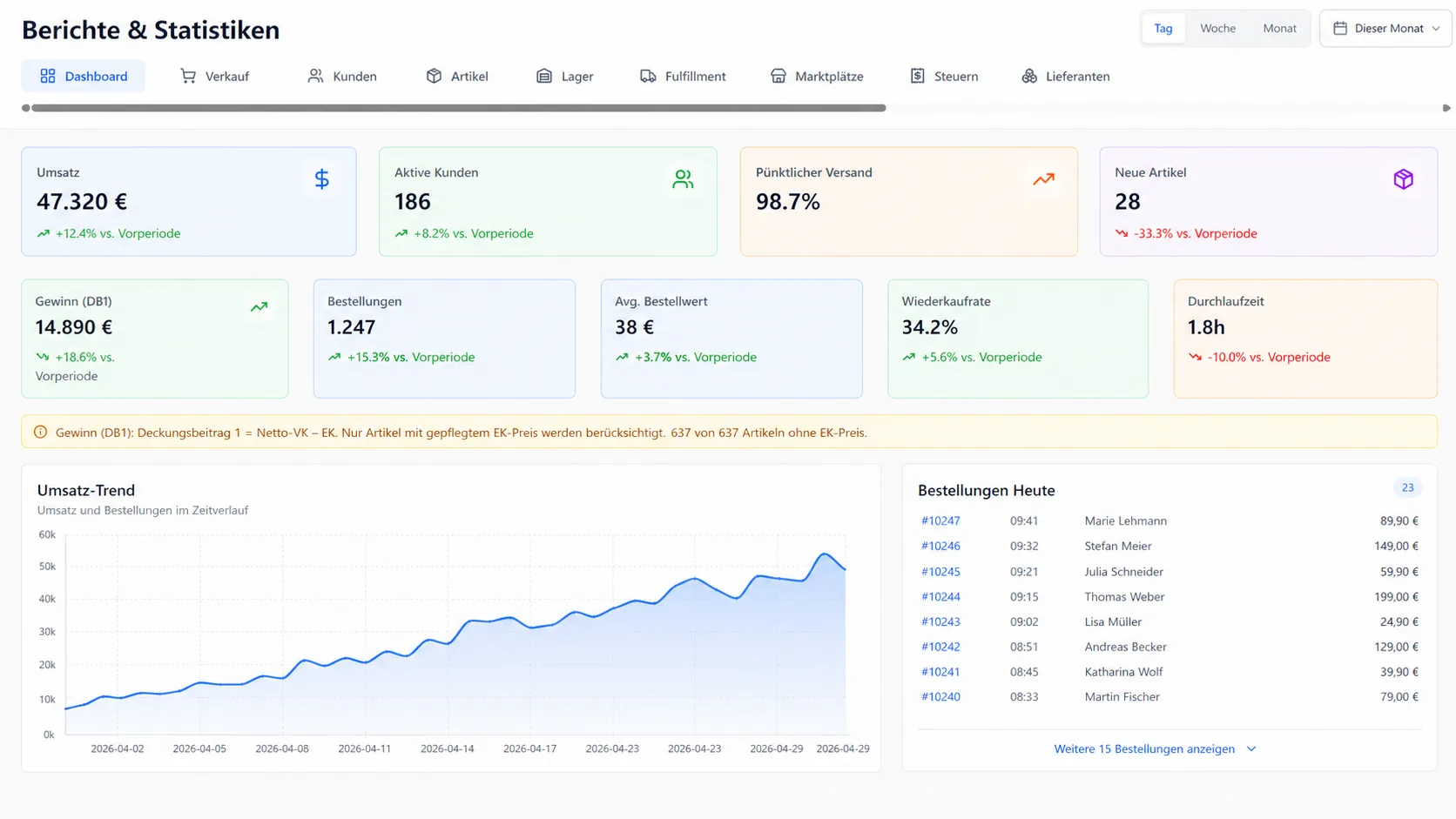
Task: Open the Verkauf tab
Action: coord(214,77)
